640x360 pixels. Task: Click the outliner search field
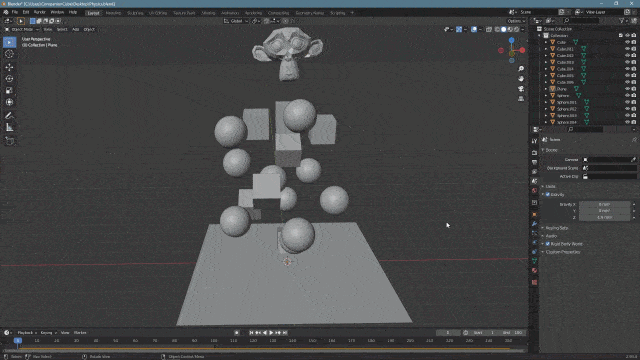click(582, 20)
